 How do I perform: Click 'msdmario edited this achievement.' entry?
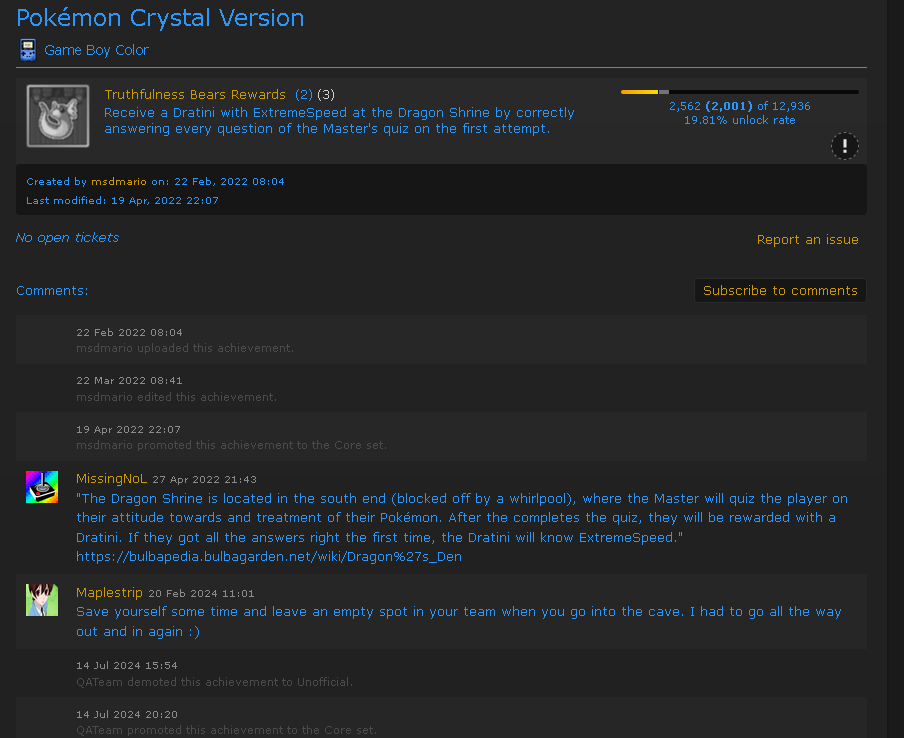(176, 397)
